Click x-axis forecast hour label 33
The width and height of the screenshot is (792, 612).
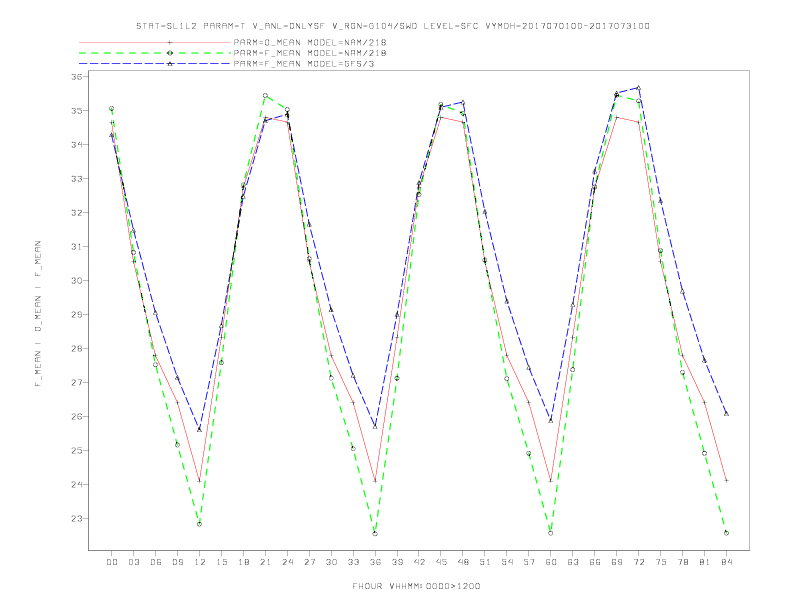[354, 562]
